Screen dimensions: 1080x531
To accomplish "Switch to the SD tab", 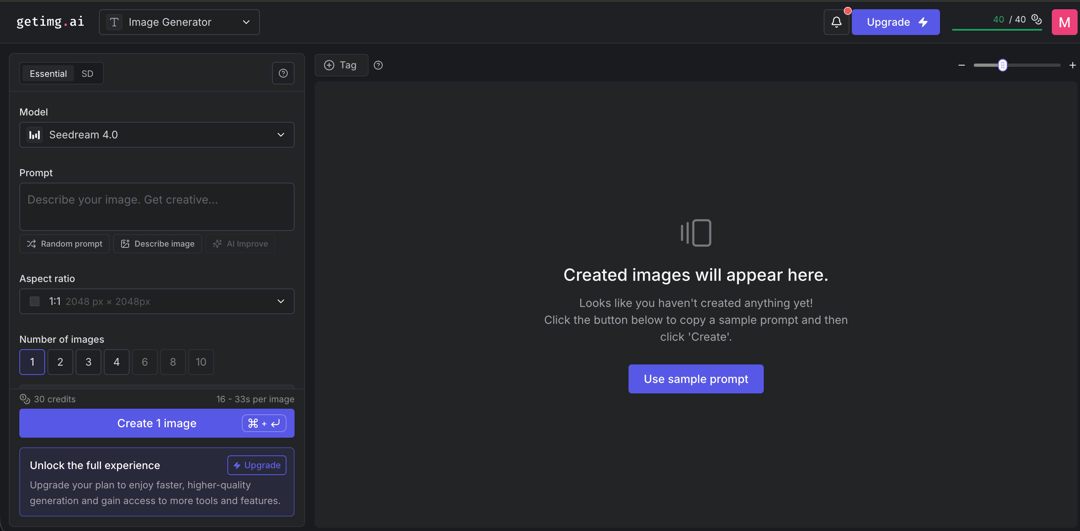I will [x=87, y=74].
